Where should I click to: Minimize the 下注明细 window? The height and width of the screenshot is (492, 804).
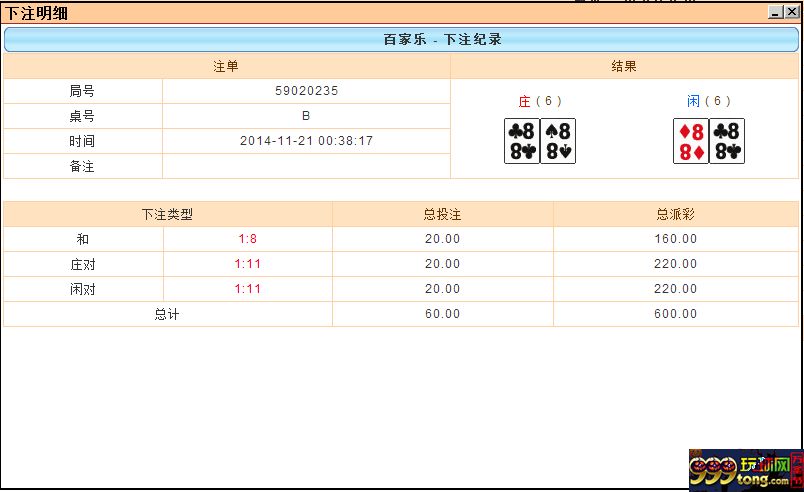point(776,12)
